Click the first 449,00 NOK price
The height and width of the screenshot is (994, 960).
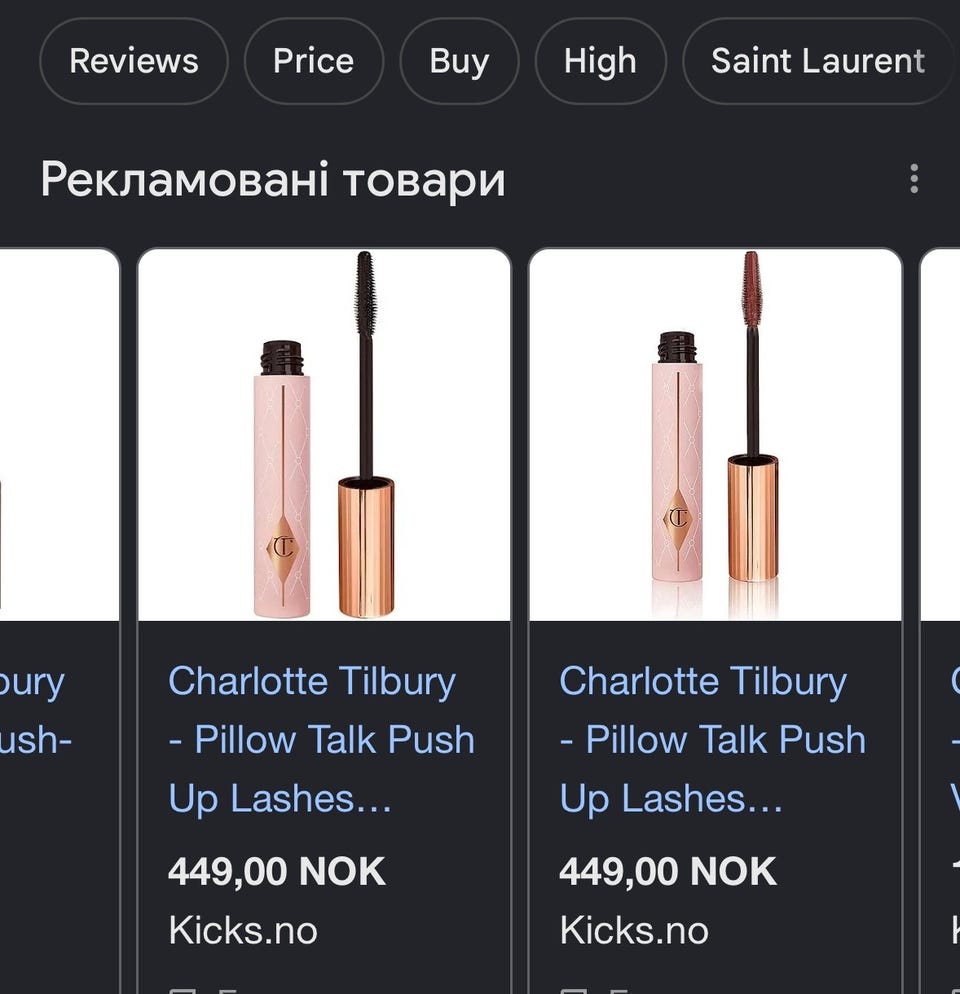[276, 871]
